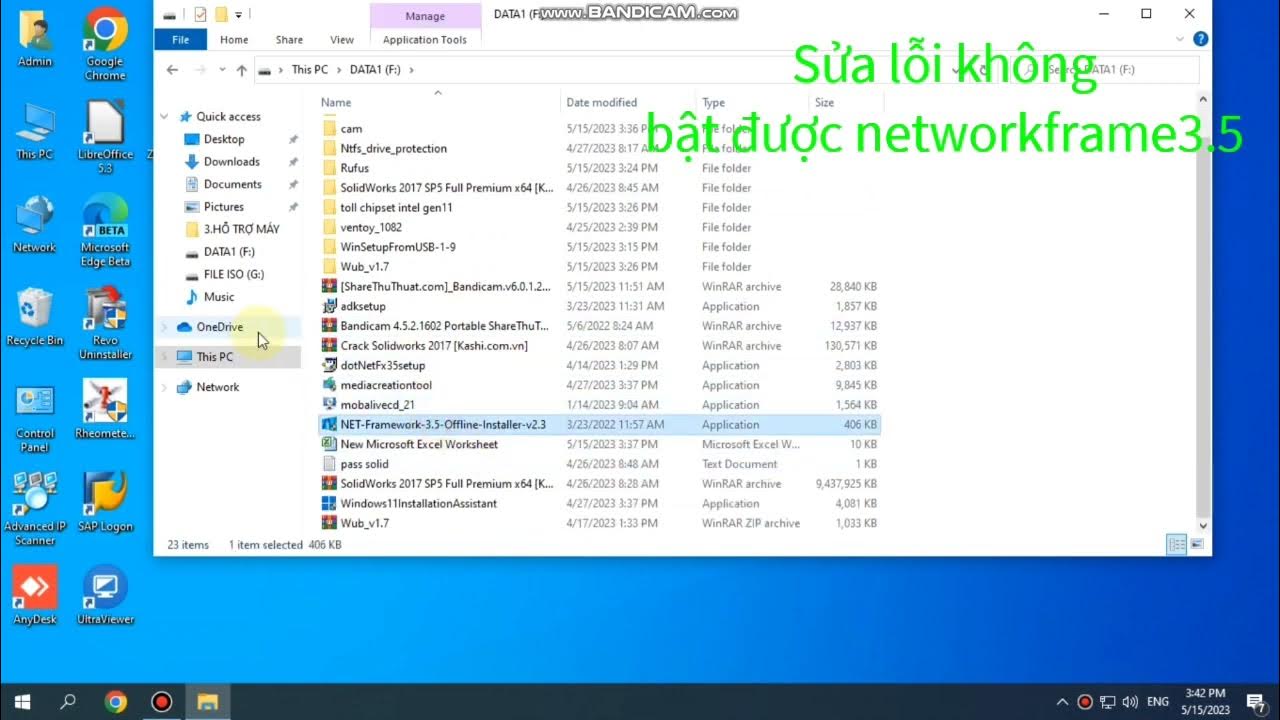Open This PC desktop icon
This screenshot has width=1280, height=720.
[x=35, y=131]
